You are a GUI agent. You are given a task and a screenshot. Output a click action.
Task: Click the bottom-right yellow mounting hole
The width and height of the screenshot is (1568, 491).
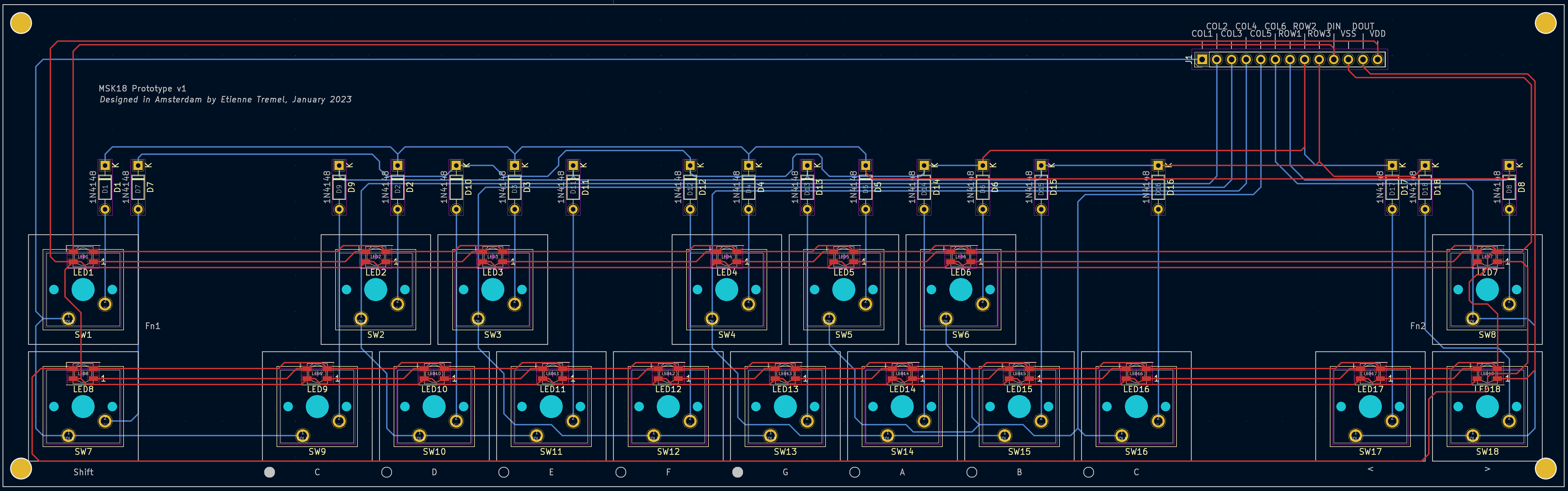(1546, 469)
